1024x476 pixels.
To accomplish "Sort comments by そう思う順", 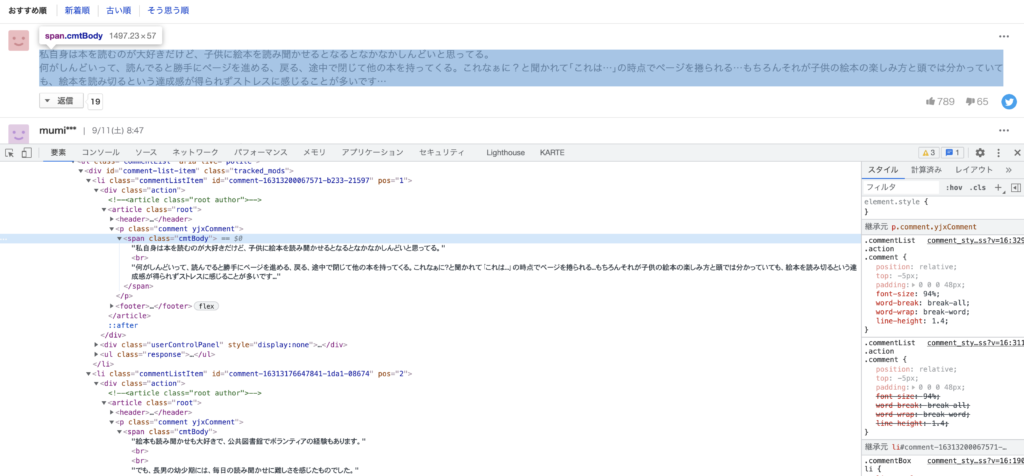I will (168, 10).
